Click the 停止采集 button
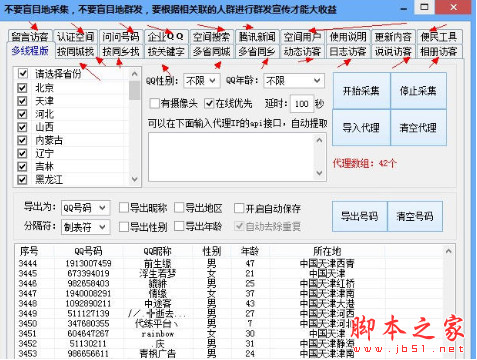The width and height of the screenshot is (477, 360). [x=418, y=91]
